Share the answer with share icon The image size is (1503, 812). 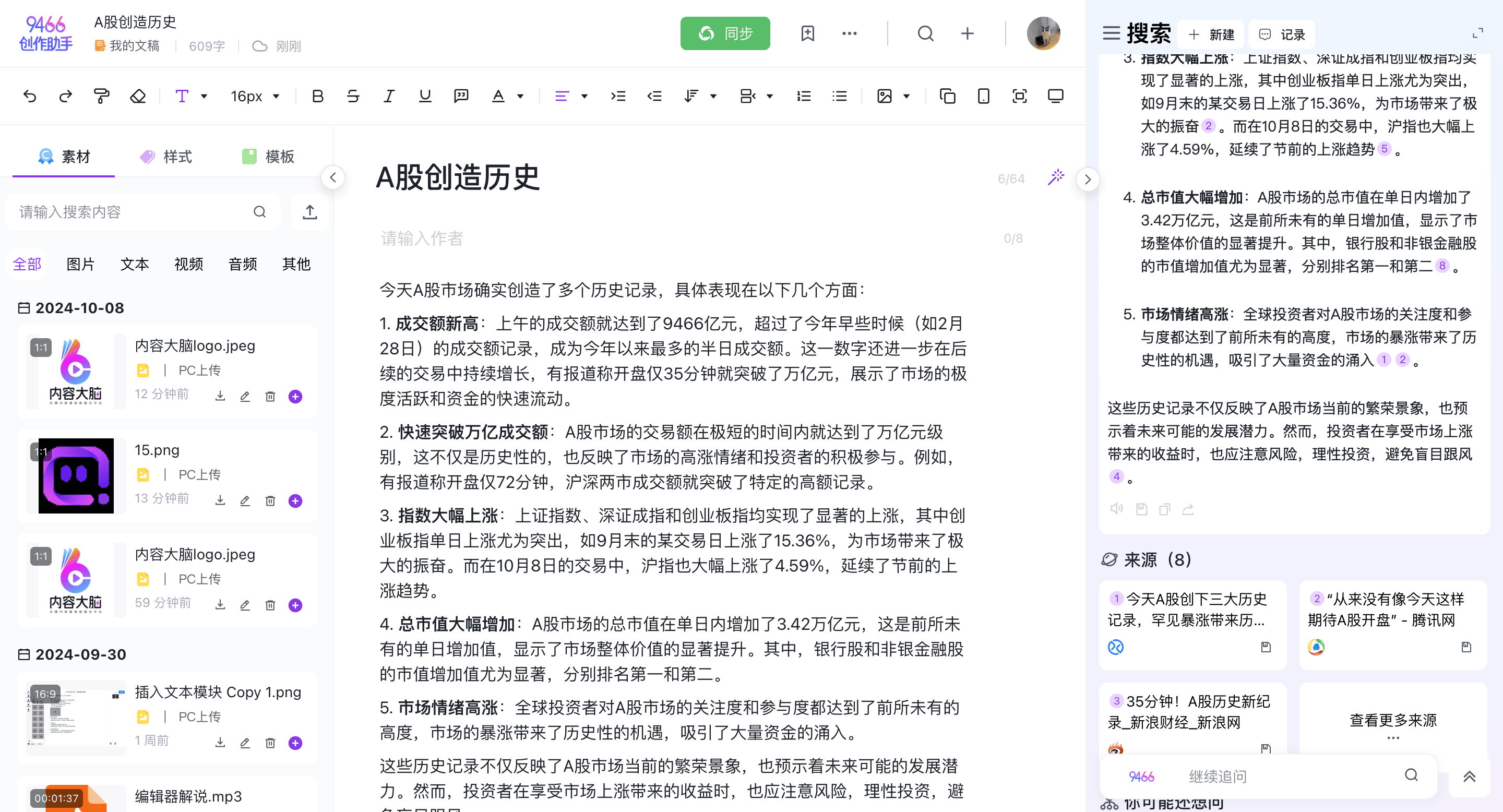click(x=1187, y=509)
